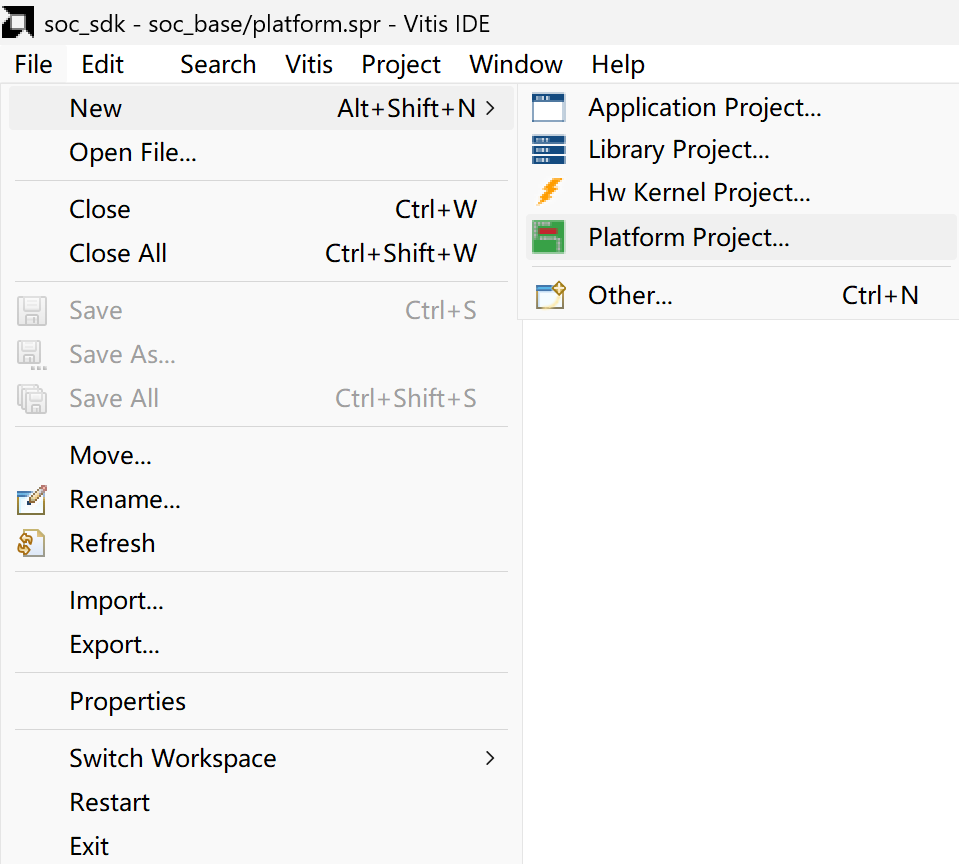Open the Project menu in menu bar
The width and height of the screenshot is (959, 864).
[401, 65]
